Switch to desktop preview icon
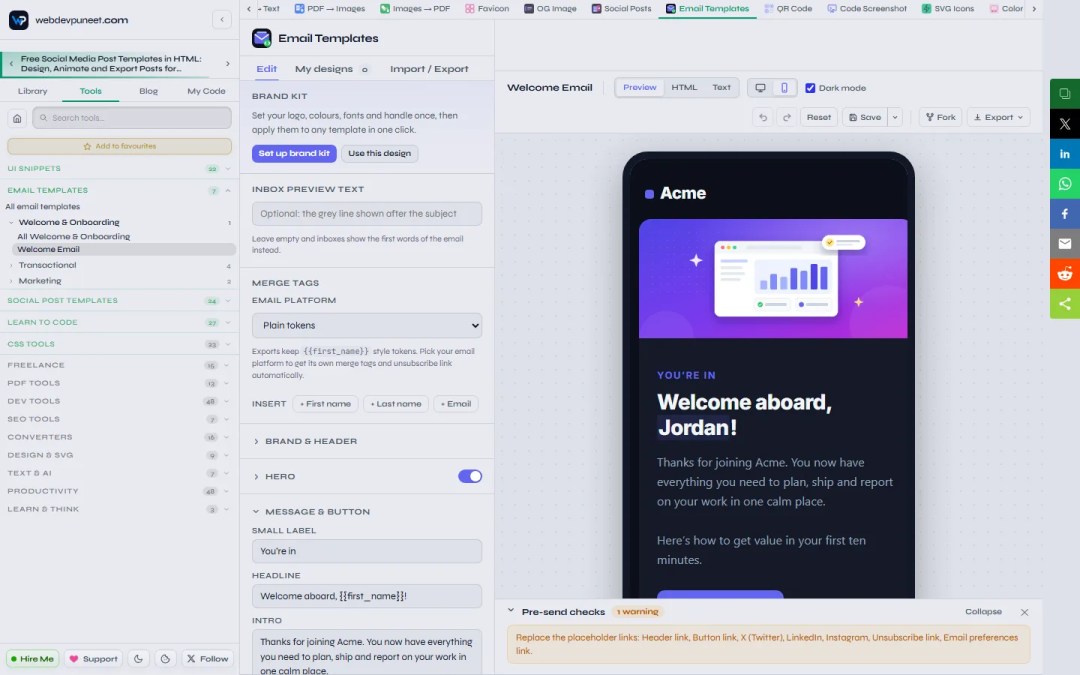The width and height of the screenshot is (1080, 675). click(760, 87)
